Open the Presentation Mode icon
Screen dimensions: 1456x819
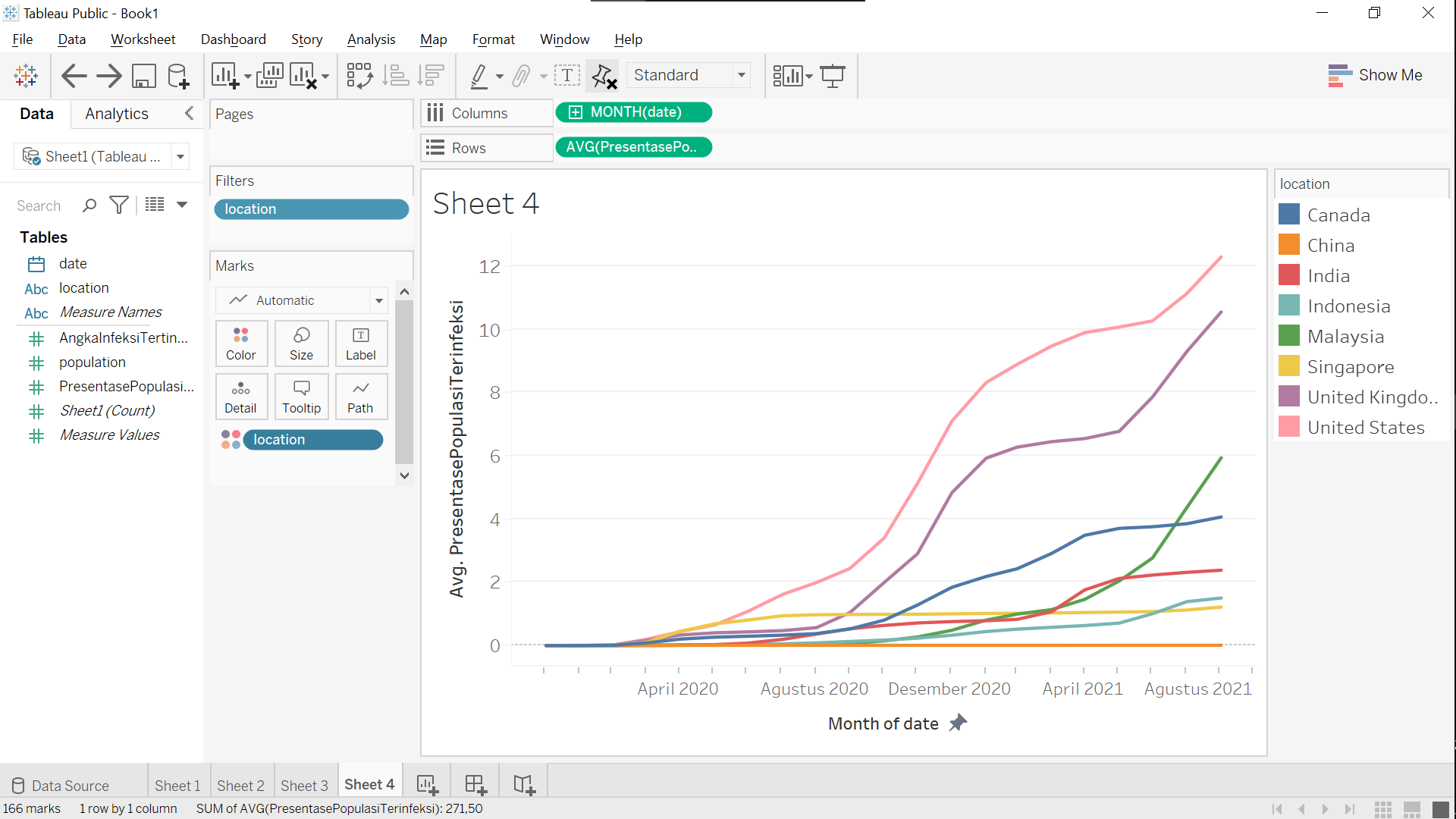tap(833, 76)
